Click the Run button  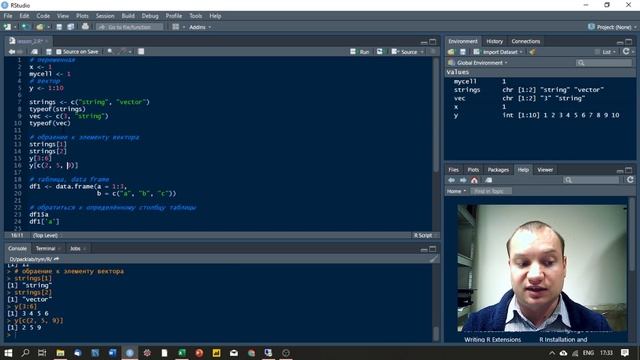point(360,52)
